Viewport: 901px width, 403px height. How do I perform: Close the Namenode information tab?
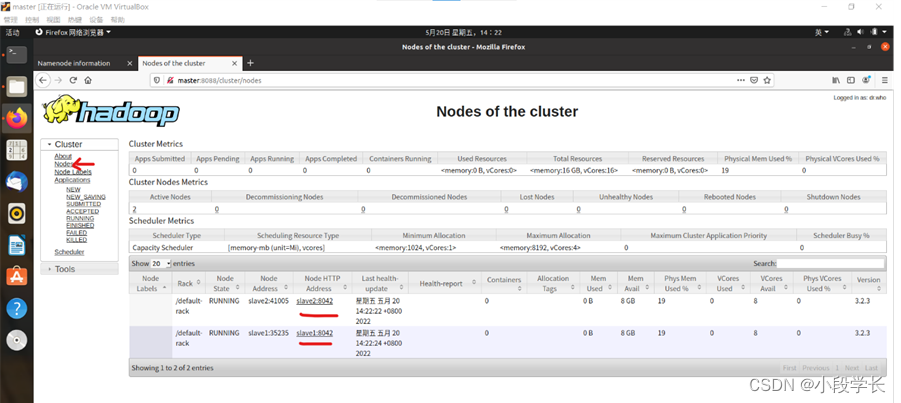point(129,63)
